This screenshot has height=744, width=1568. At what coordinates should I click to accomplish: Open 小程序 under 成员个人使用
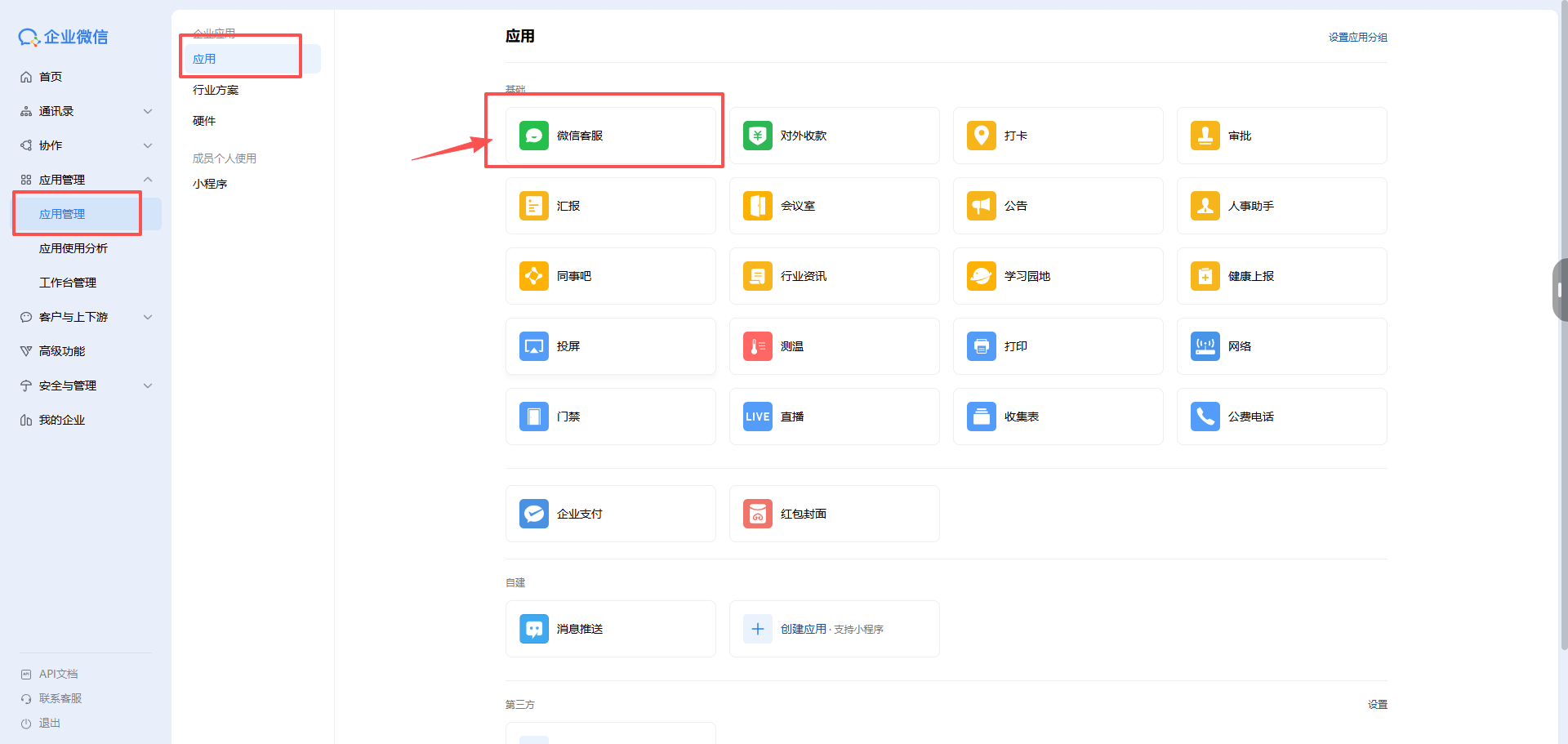(210, 184)
